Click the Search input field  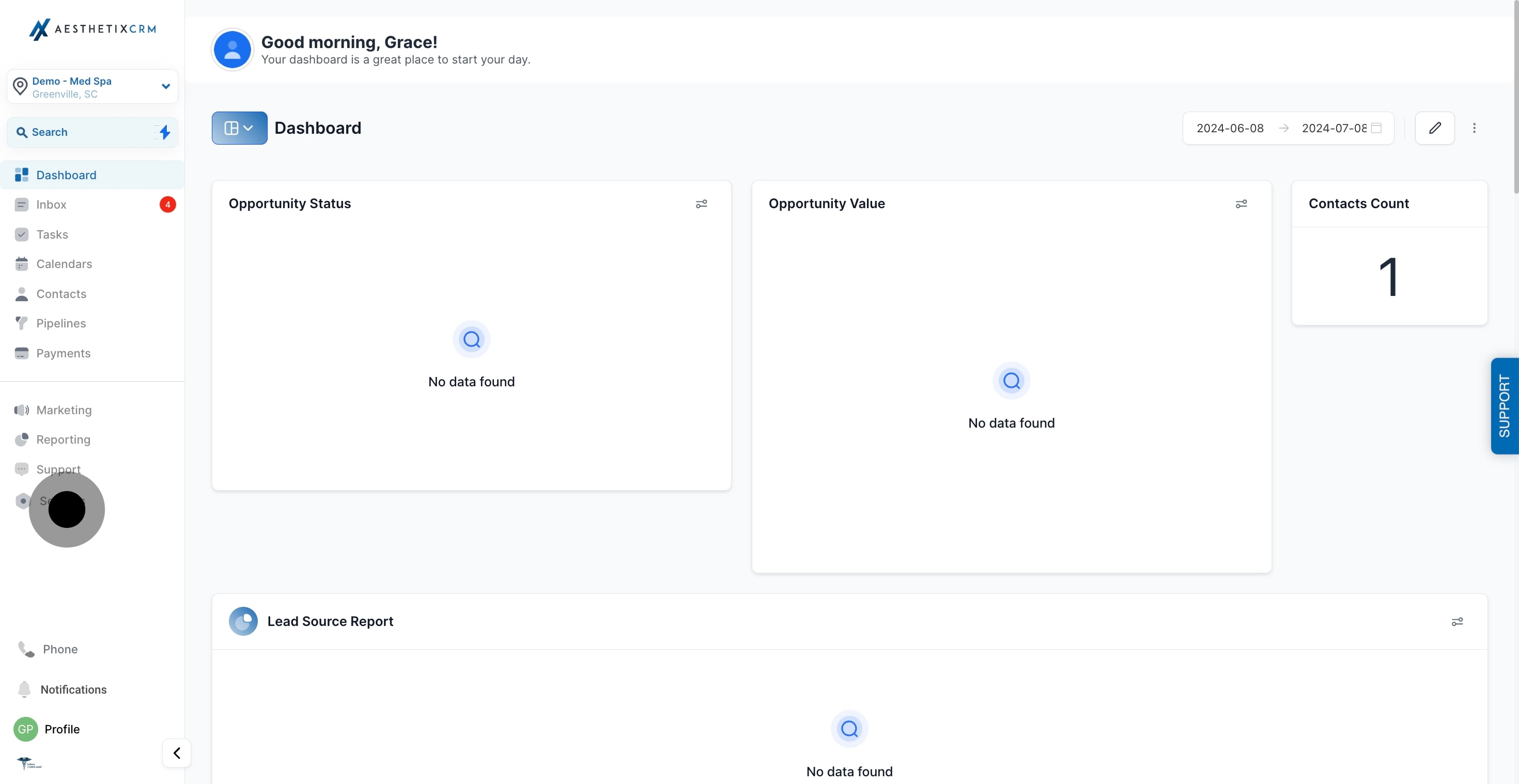[x=83, y=132]
